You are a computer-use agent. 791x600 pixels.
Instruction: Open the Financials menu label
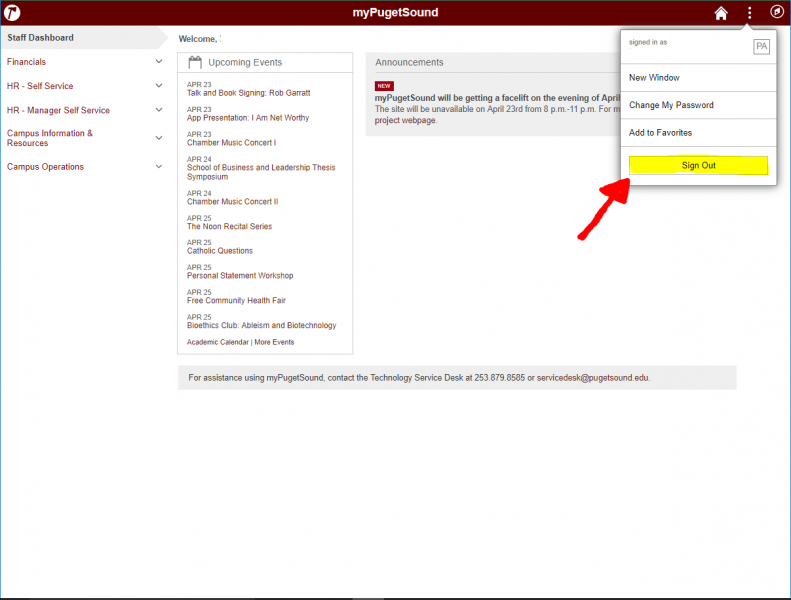26,62
